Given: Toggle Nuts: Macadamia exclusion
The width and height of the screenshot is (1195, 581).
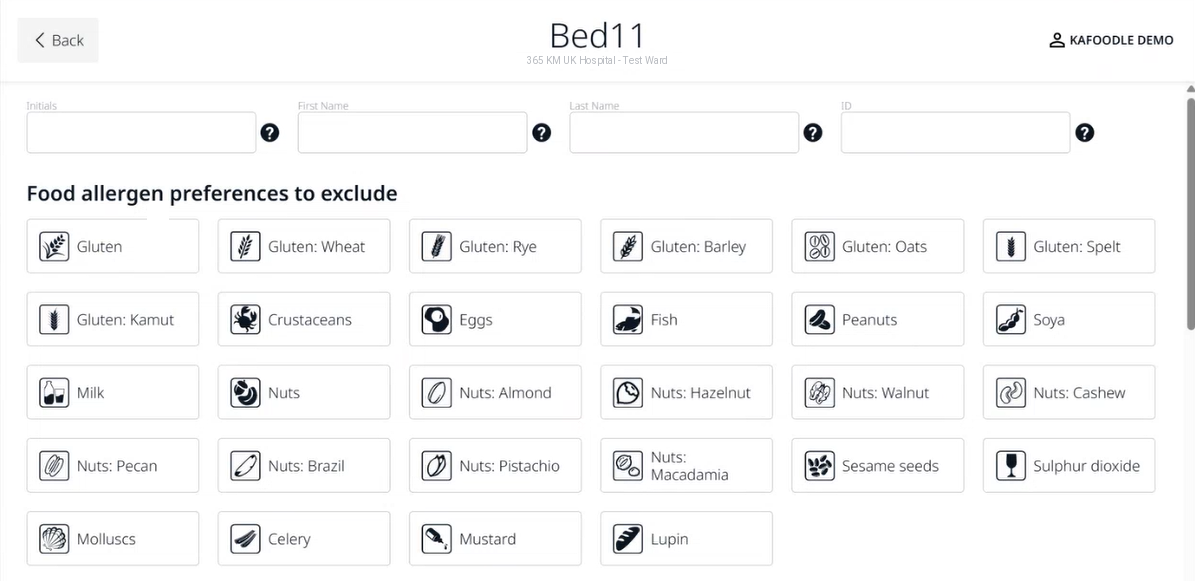Looking at the screenshot, I should pos(687,466).
